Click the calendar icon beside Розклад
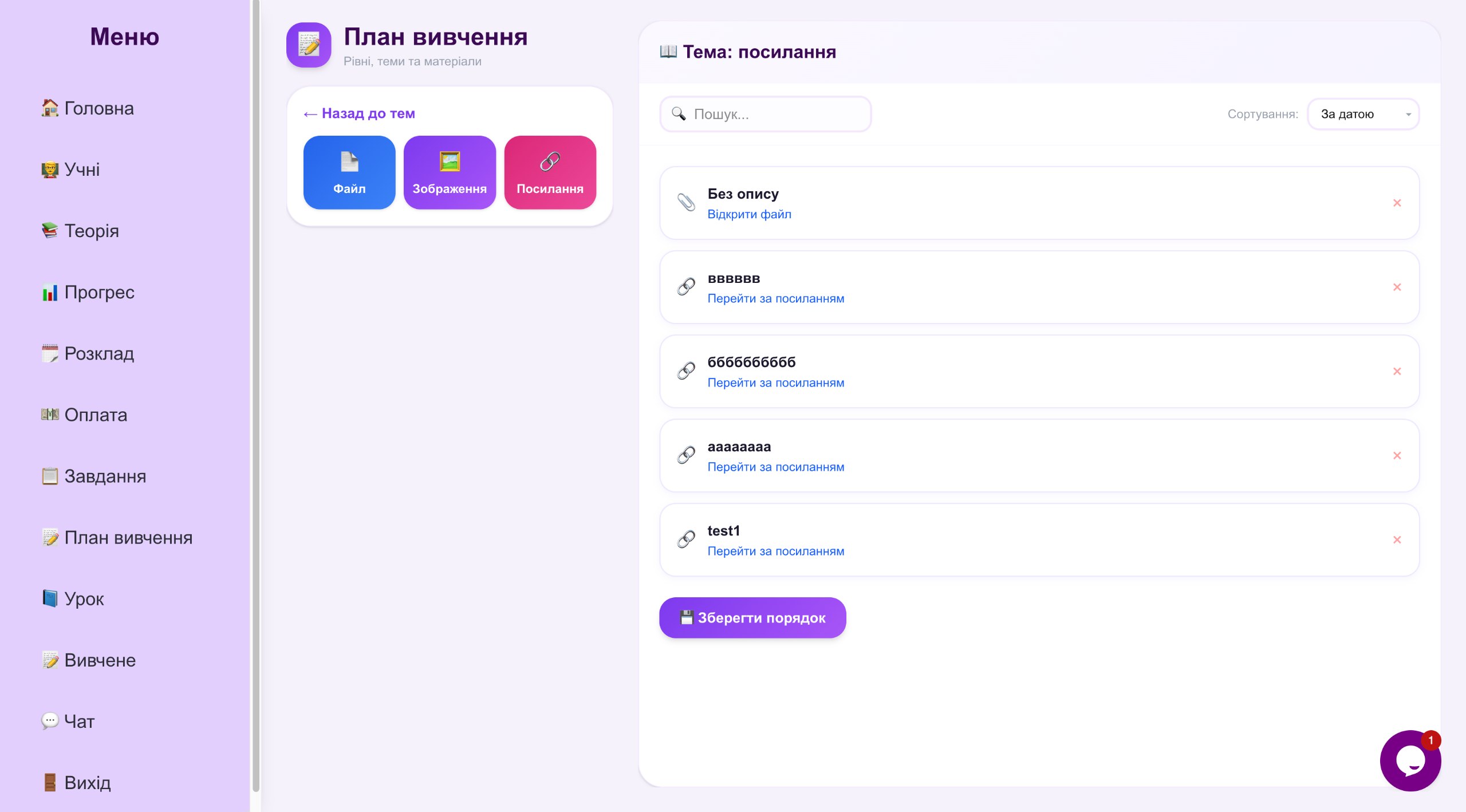This screenshot has width=1466, height=812. pos(50,353)
